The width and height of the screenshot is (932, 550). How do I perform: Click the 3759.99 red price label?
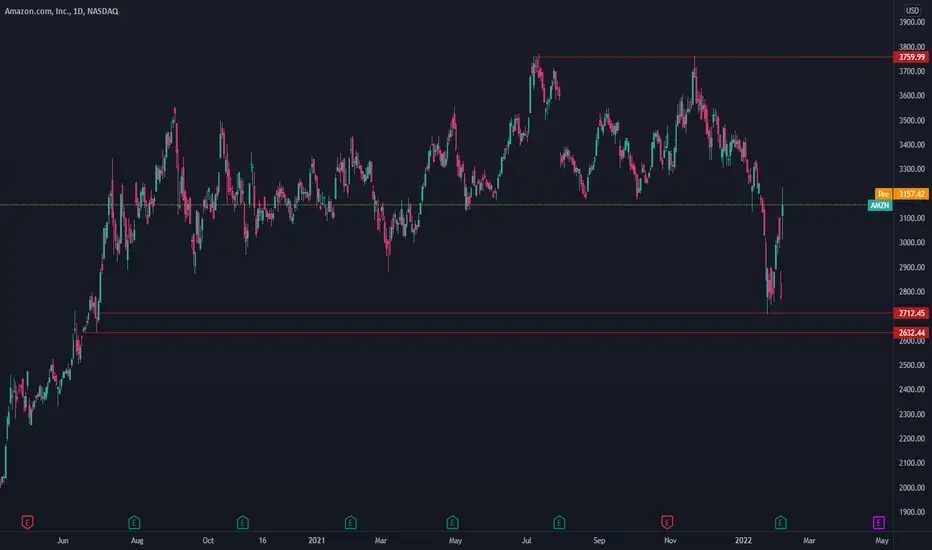[x=911, y=57]
